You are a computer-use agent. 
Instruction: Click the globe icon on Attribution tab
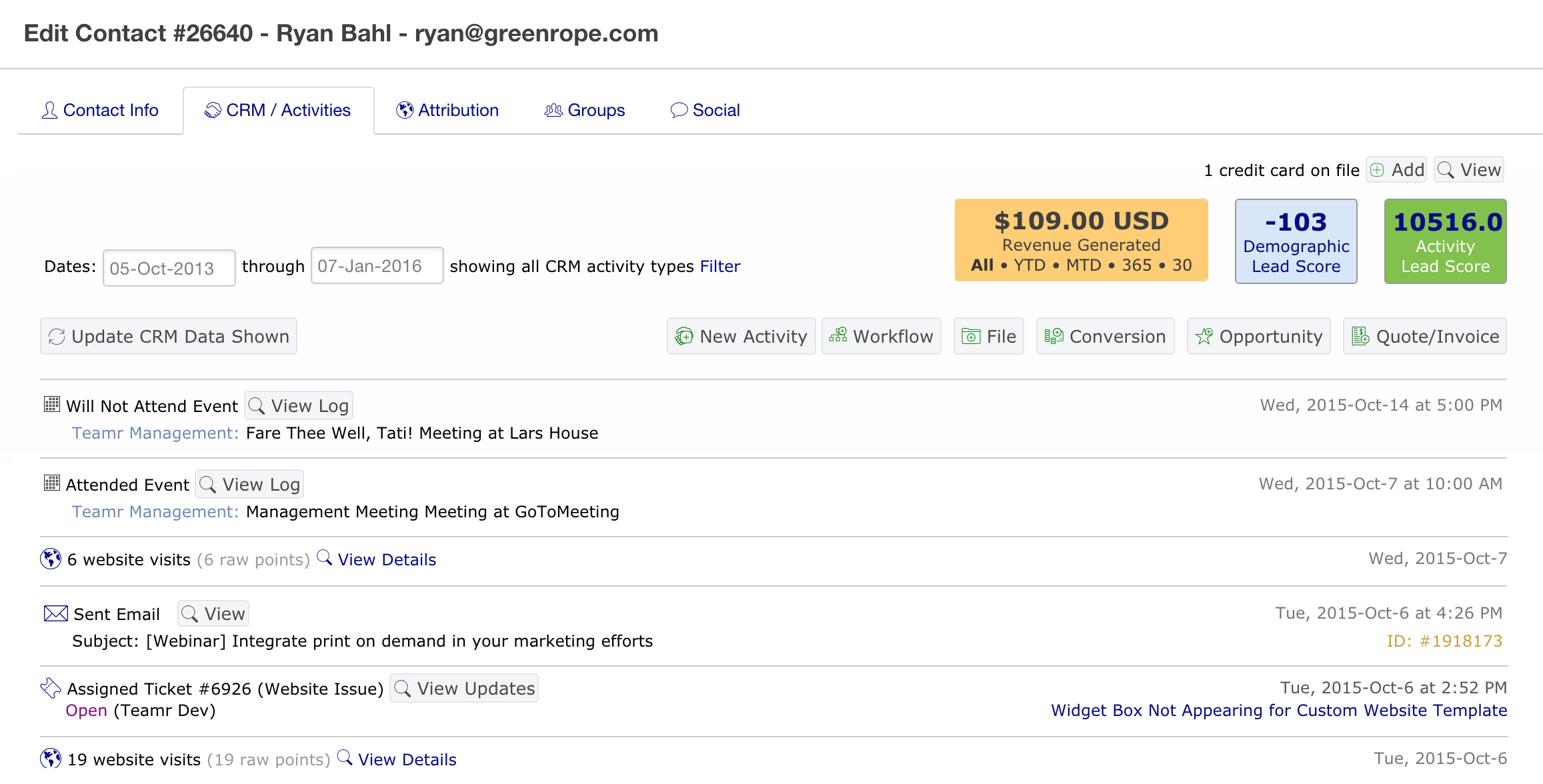(x=405, y=110)
